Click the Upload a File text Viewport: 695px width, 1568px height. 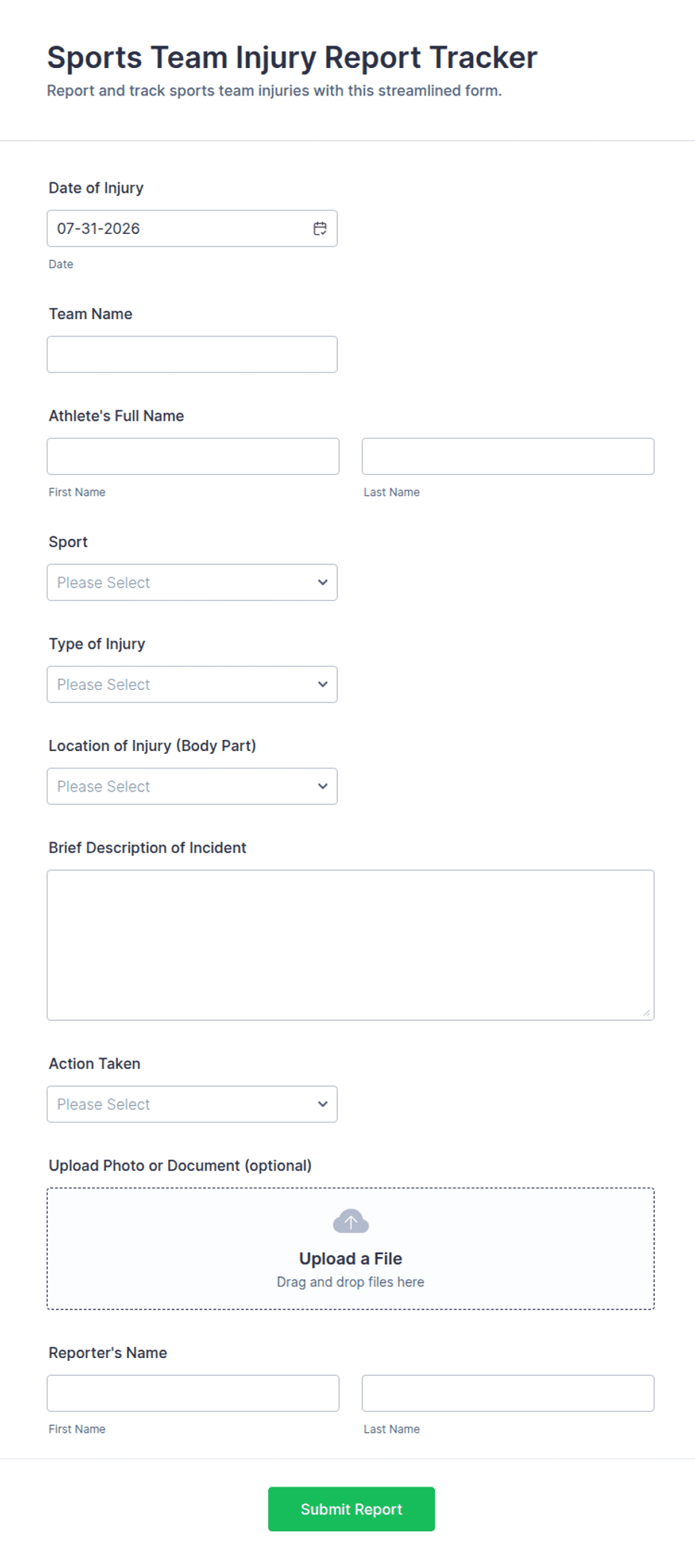pos(350,1259)
